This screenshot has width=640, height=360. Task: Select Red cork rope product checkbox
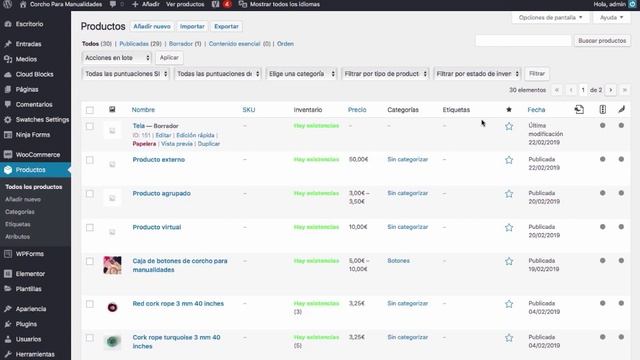coord(90,304)
